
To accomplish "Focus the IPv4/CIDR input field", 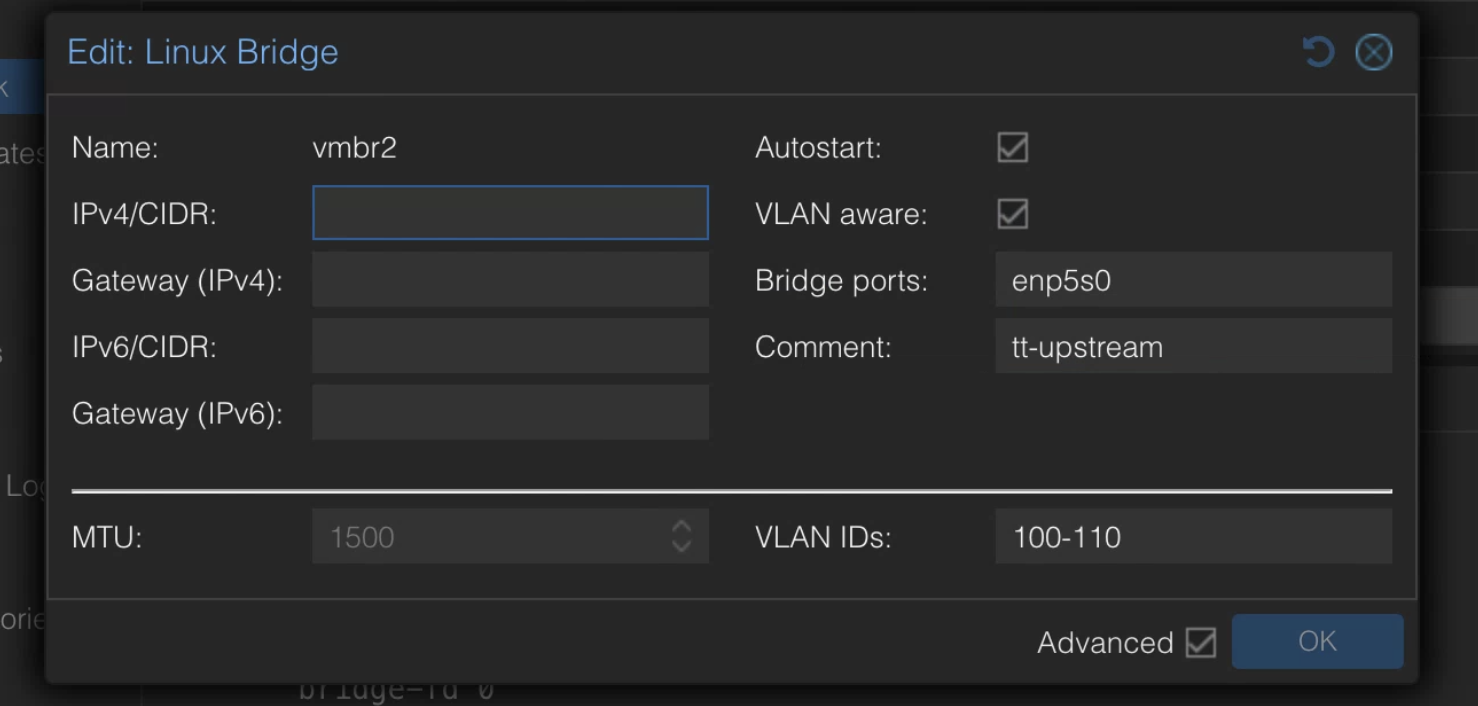I will click(510, 212).
